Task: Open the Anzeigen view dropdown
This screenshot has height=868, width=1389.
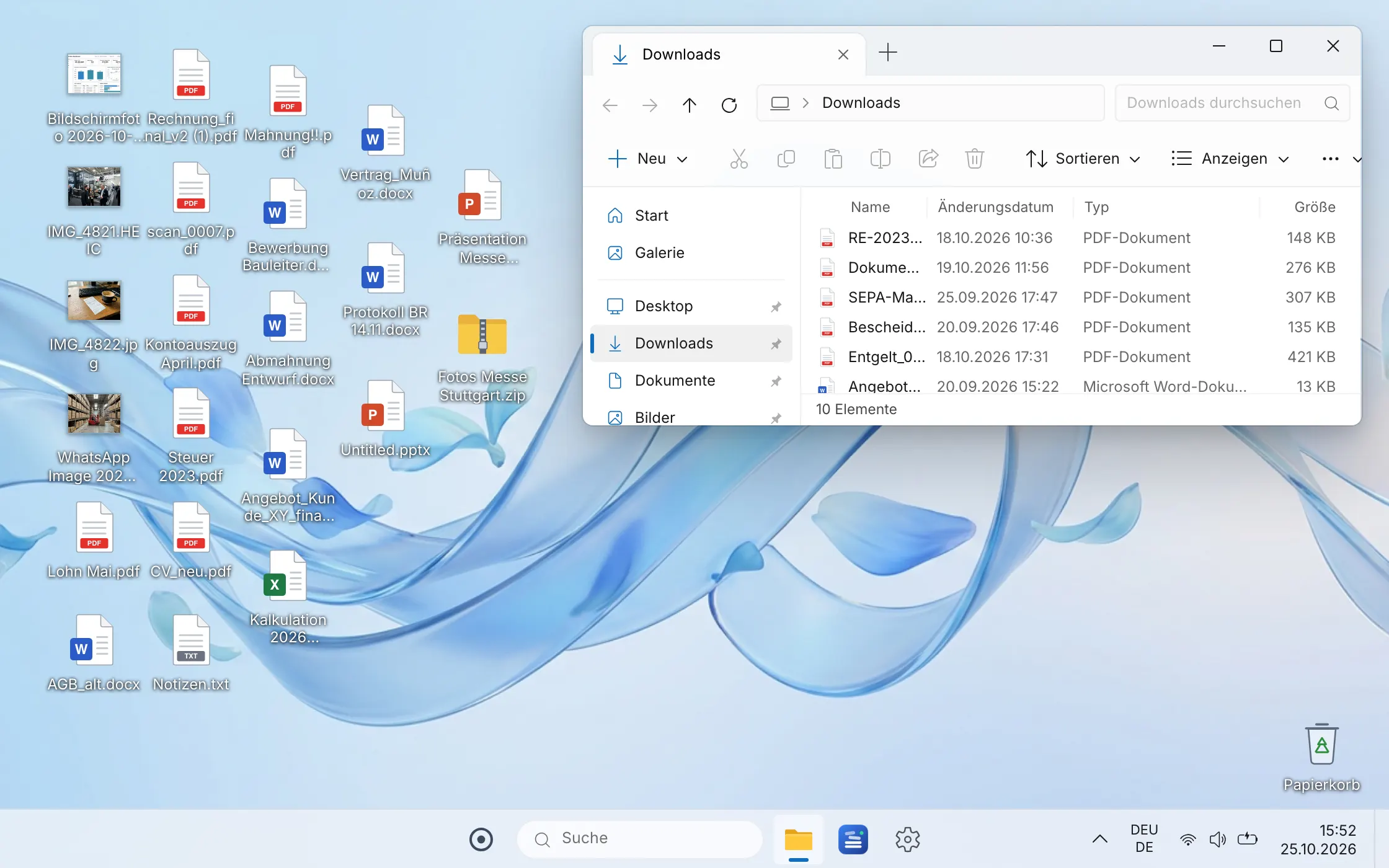Action: [x=1230, y=159]
